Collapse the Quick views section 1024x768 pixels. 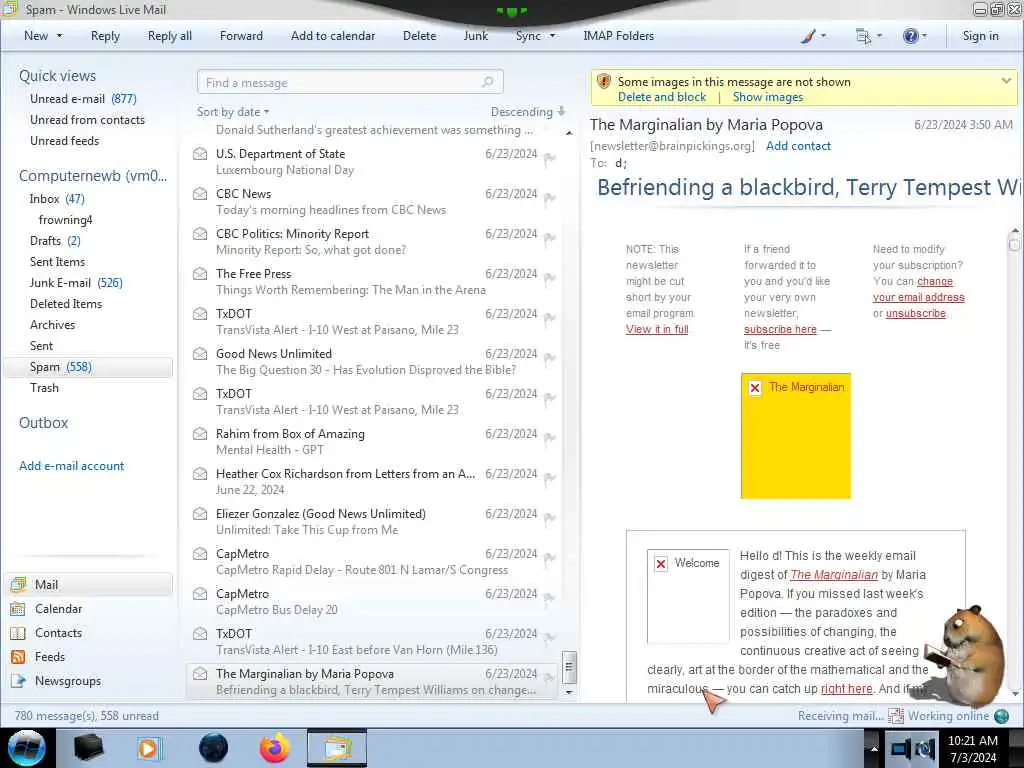pyautogui.click(x=57, y=76)
